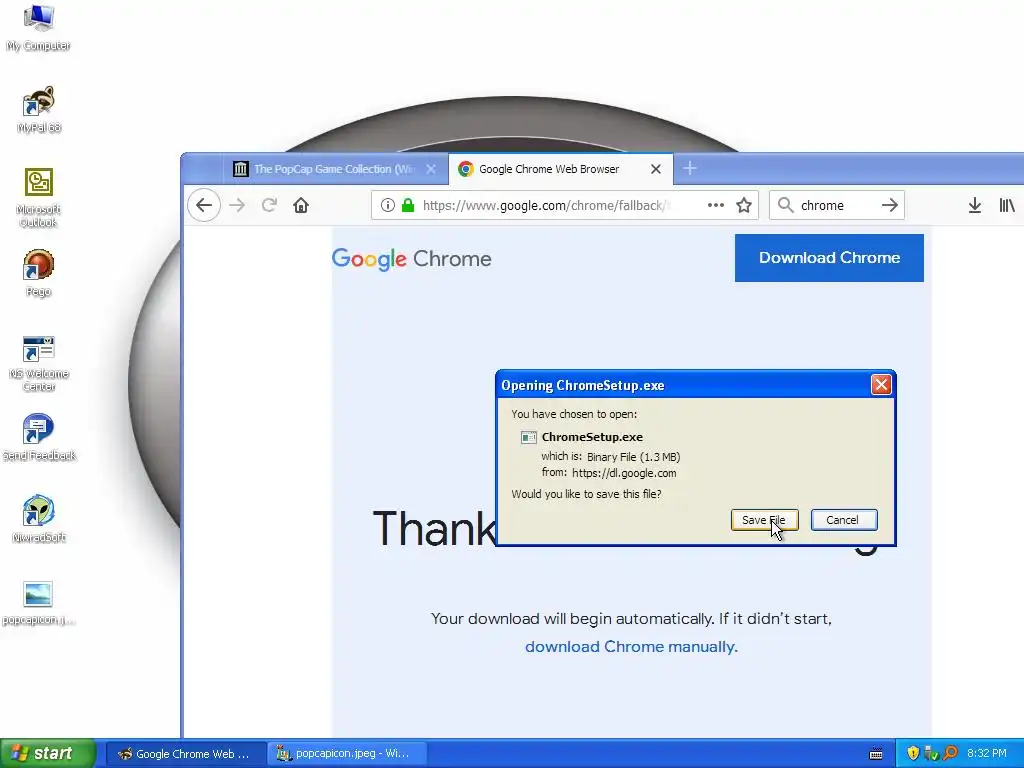This screenshot has height=768, width=1024.
Task: Open the Windows Start menu
Action: (48, 754)
